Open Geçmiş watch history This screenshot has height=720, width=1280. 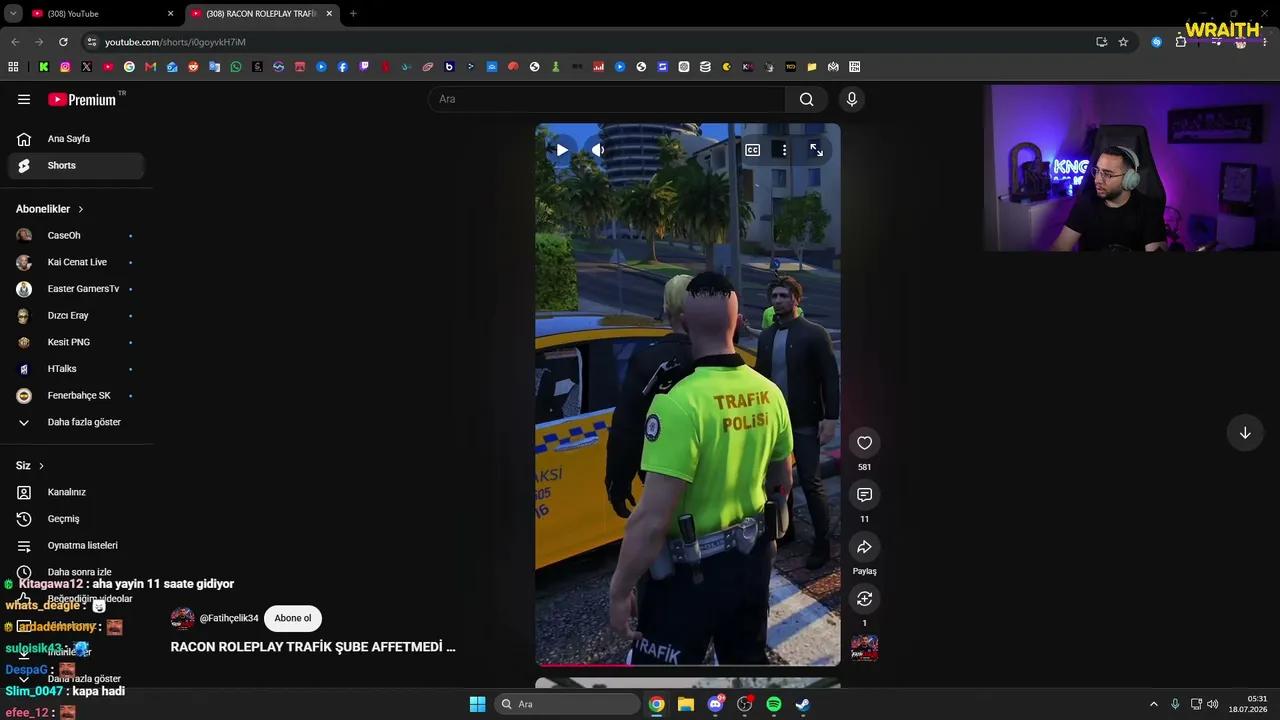[76, 519]
